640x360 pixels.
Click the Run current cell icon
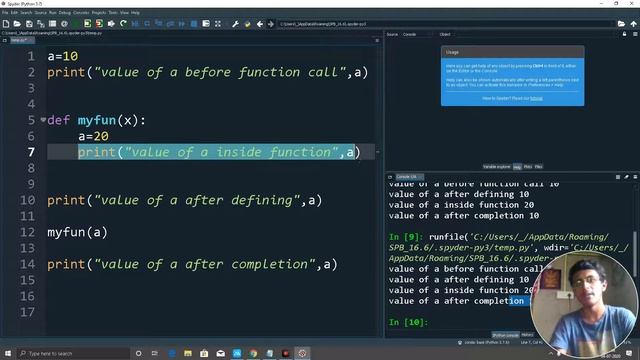[87, 24]
